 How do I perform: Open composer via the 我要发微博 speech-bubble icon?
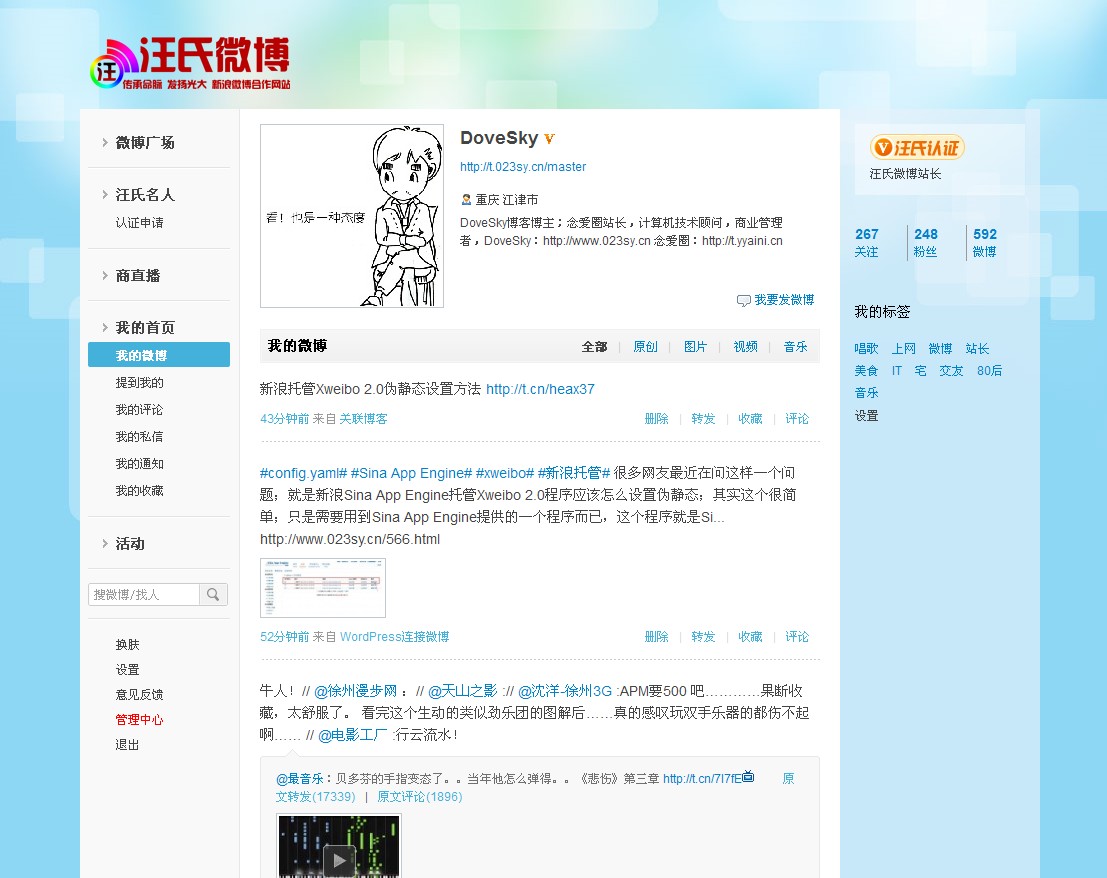click(x=744, y=299)
